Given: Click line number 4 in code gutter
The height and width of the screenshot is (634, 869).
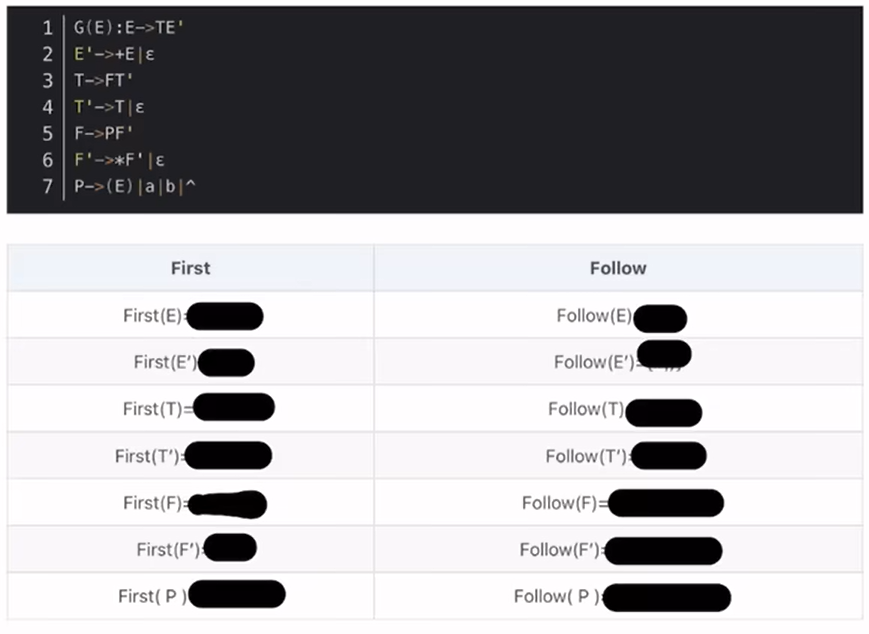Looking at the screenshot, I should coord(47,106).
